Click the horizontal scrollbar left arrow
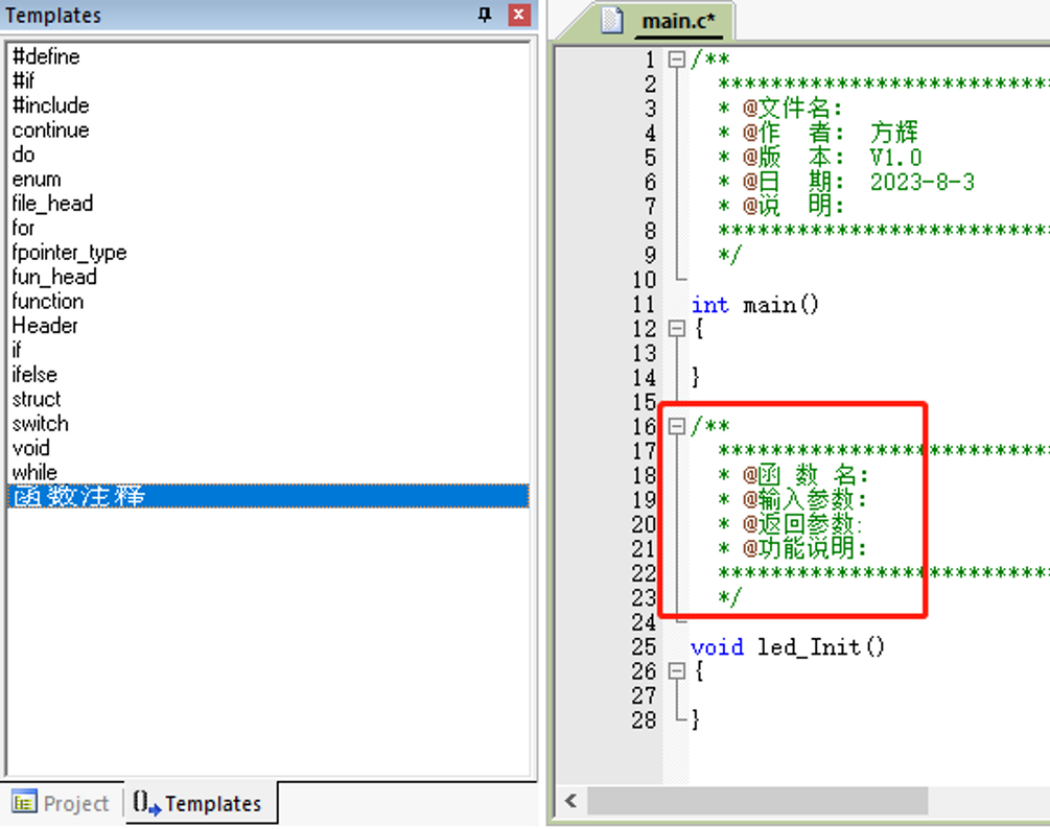Viewport: 1050px width, 829px height. coord(571,801)
